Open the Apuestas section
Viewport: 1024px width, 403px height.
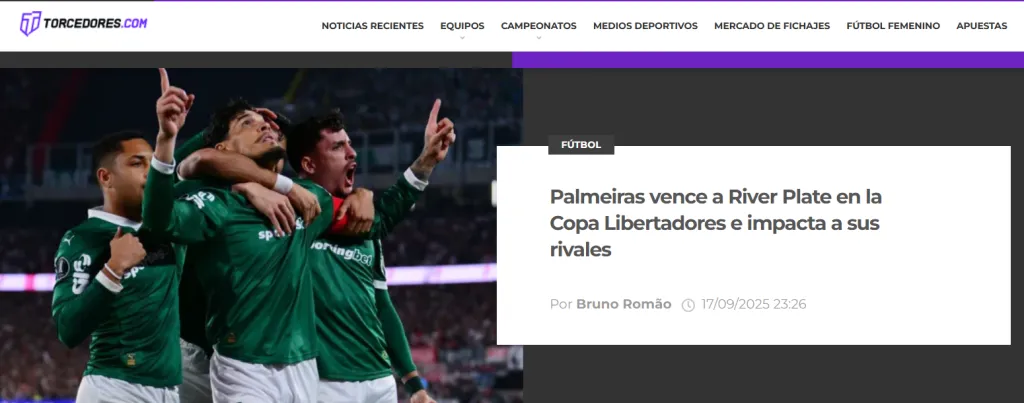point(982,26)
